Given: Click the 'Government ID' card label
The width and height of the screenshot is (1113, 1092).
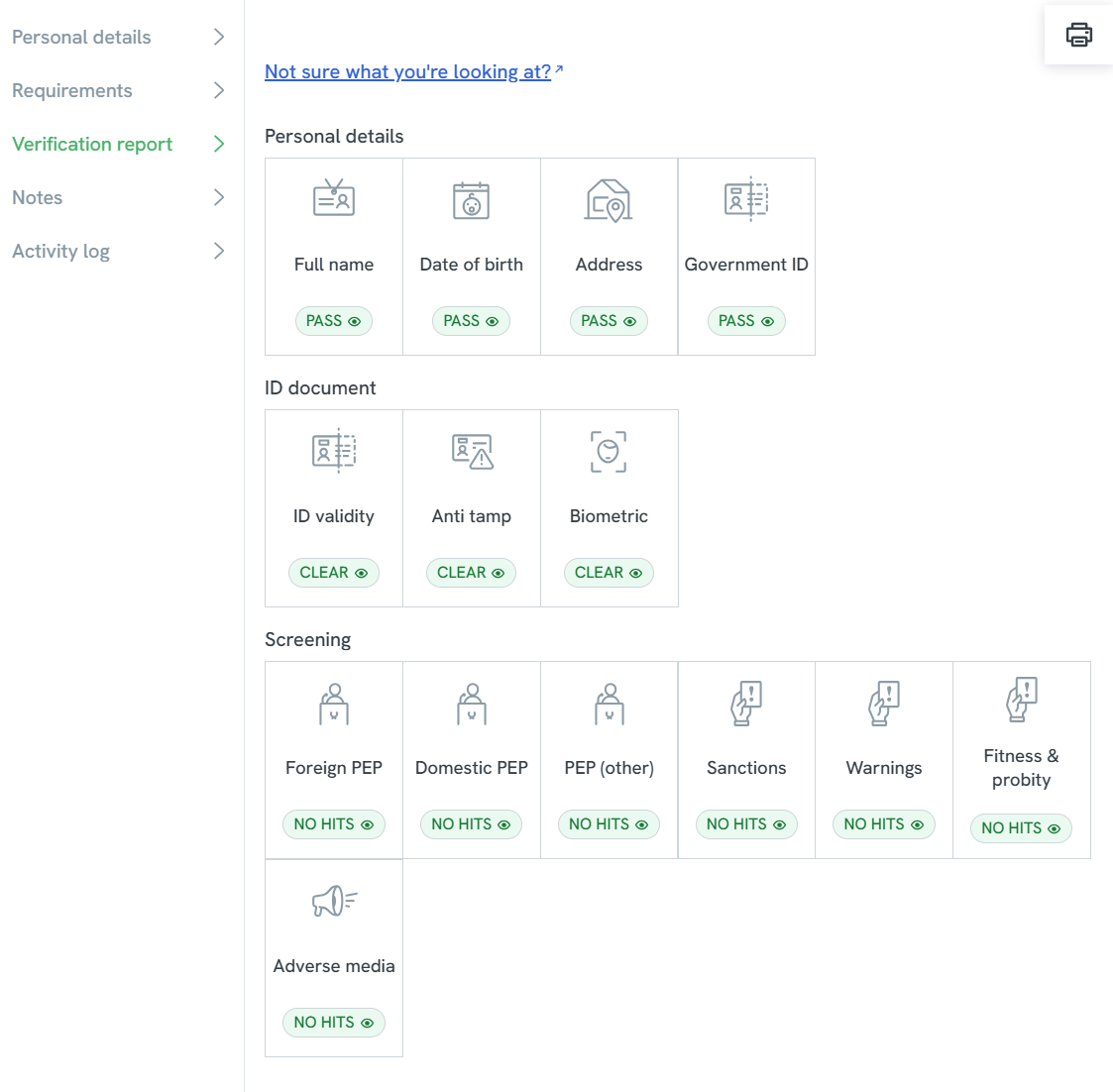Looking at the screenshot, I should coord(746,265).
